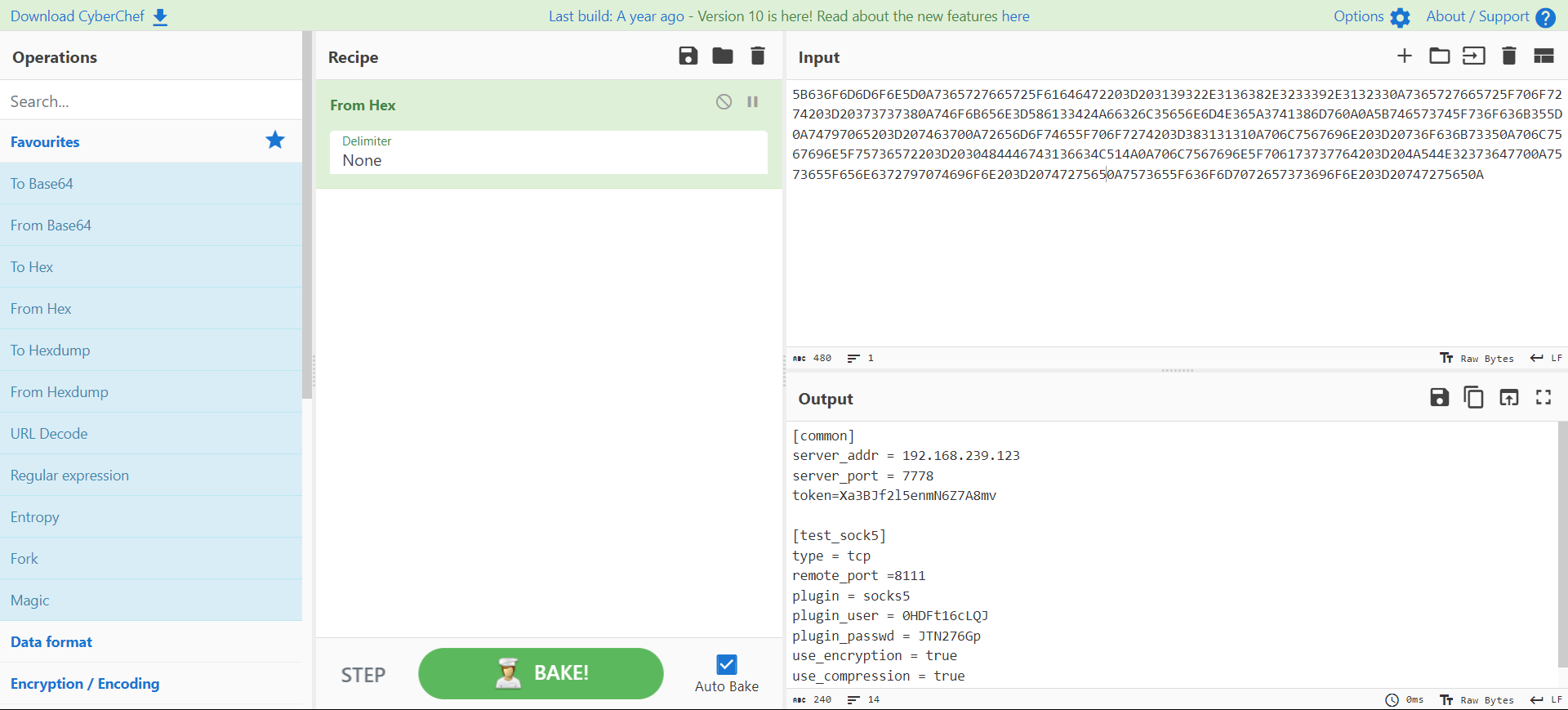The width and height of the screenshot is (1568, 710).
Task: Click the BAKE! button
Action: 541,673
